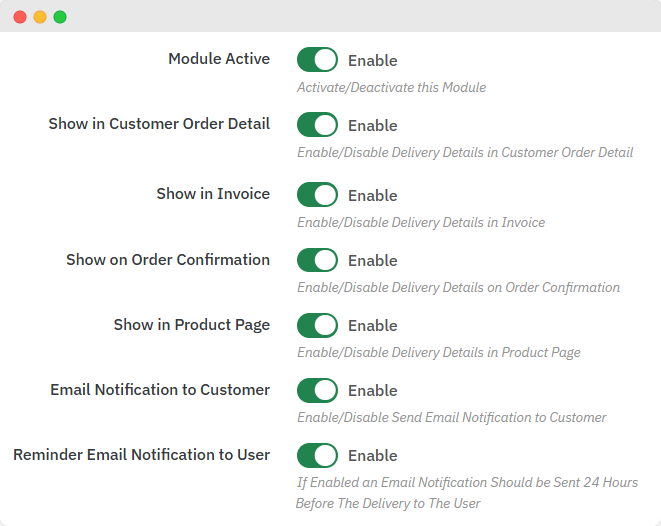661x526 pixels.
Task: Switch off Show on Order Confirmation
Action: point(317,260)
